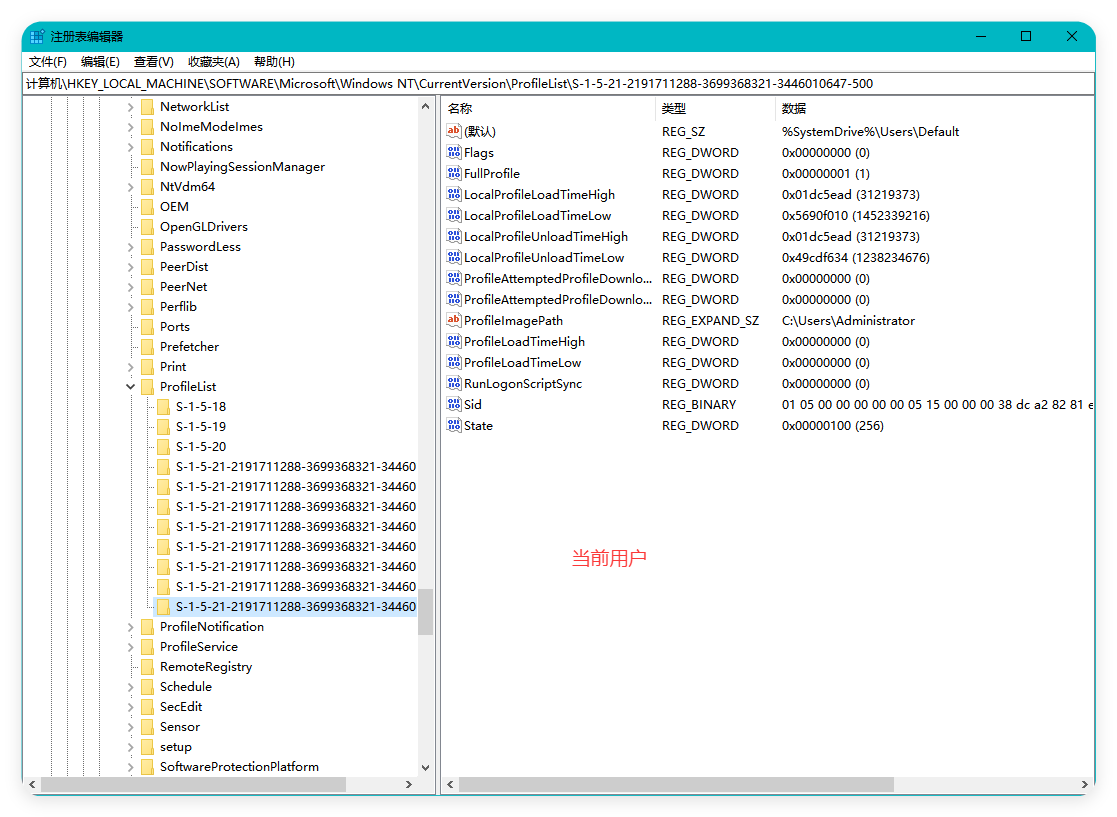This screenshot has width=1117, height=817.
Task: Sort values by 数据 column header
Action: coord(934,108)
